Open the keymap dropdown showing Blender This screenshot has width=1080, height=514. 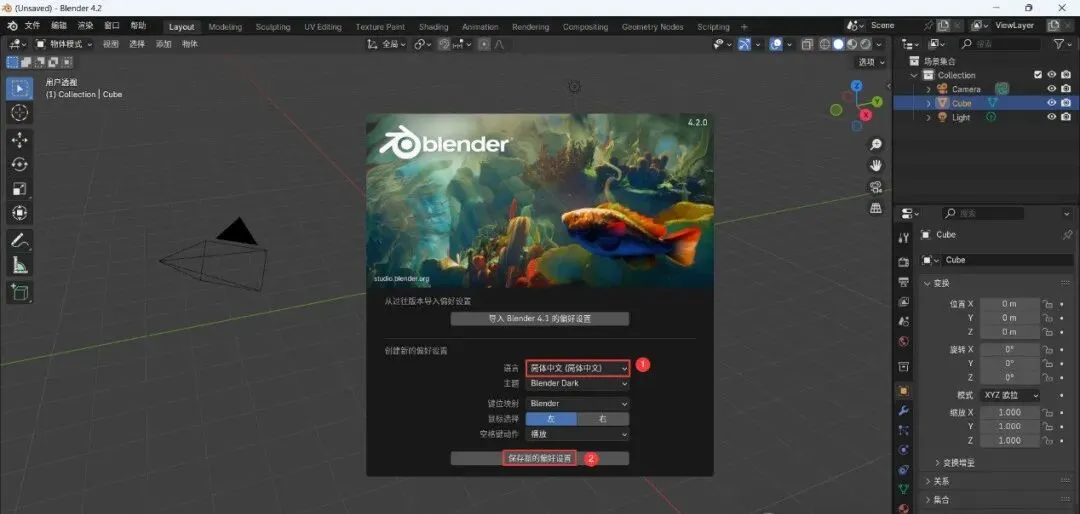point(577,404)
